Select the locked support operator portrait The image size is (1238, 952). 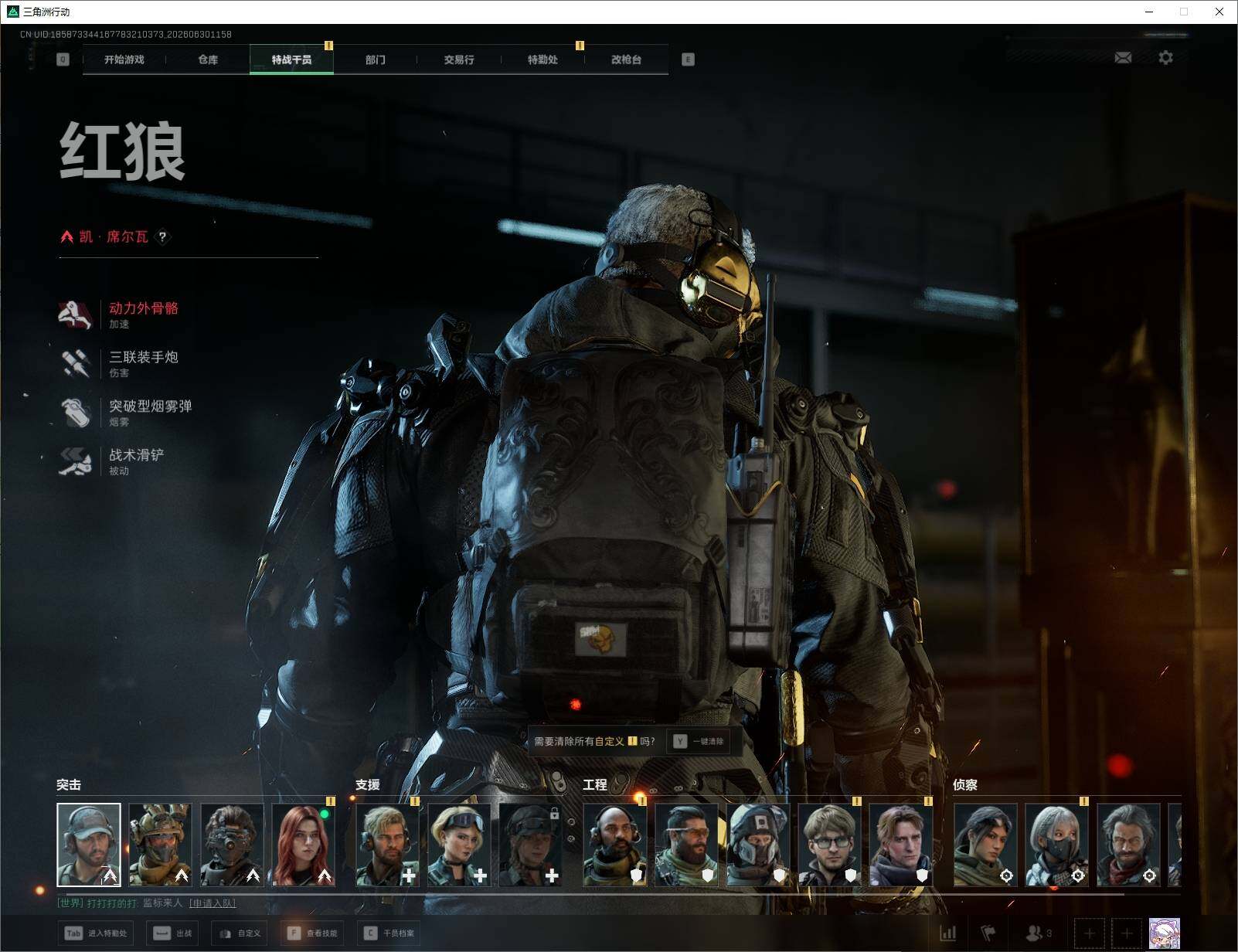[x=531, y=845]
